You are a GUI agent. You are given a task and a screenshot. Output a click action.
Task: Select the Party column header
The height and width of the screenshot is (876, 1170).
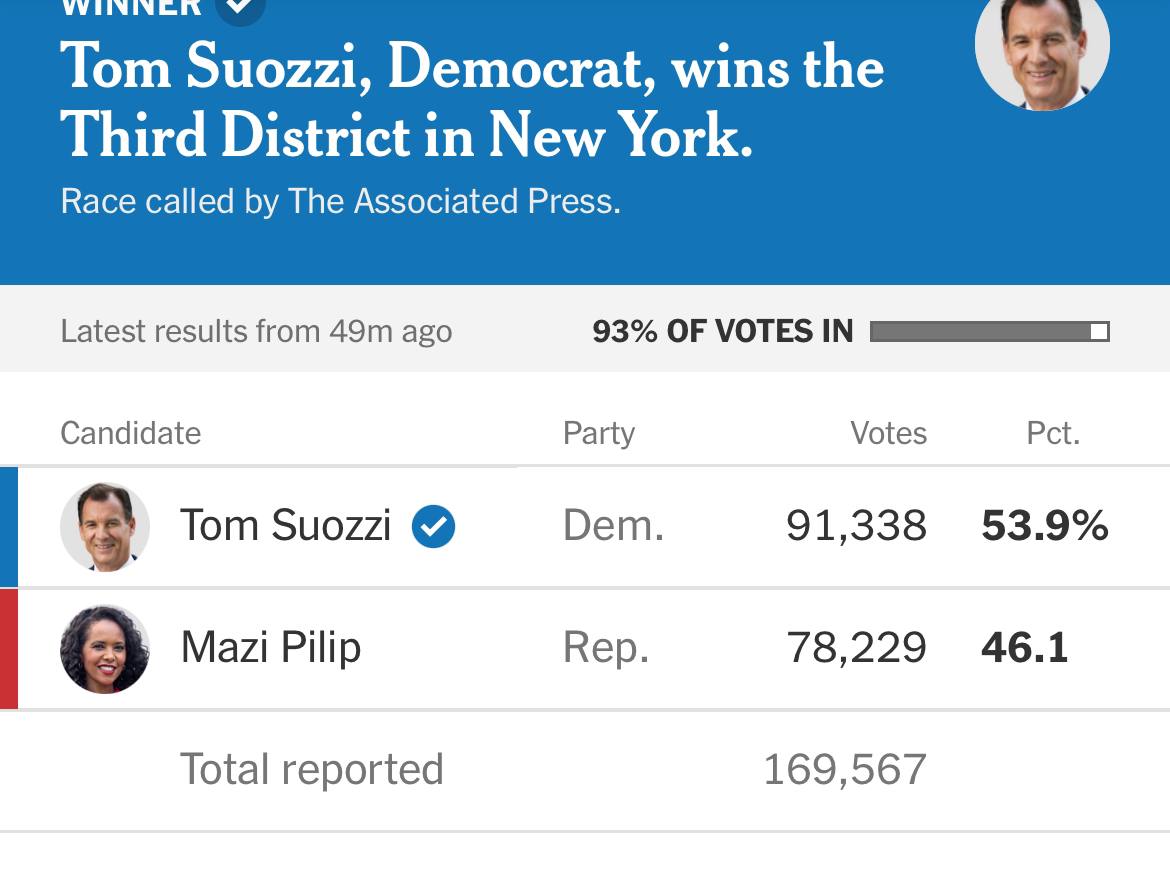[599, 433]
